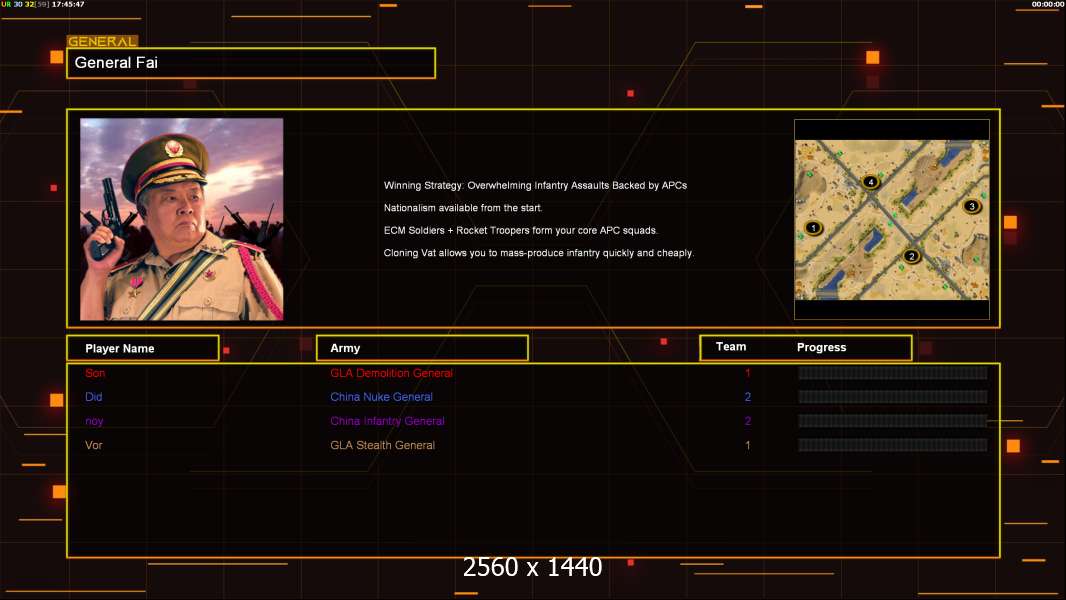
Task: Select player name Son
Action: (x=95, y=373)
